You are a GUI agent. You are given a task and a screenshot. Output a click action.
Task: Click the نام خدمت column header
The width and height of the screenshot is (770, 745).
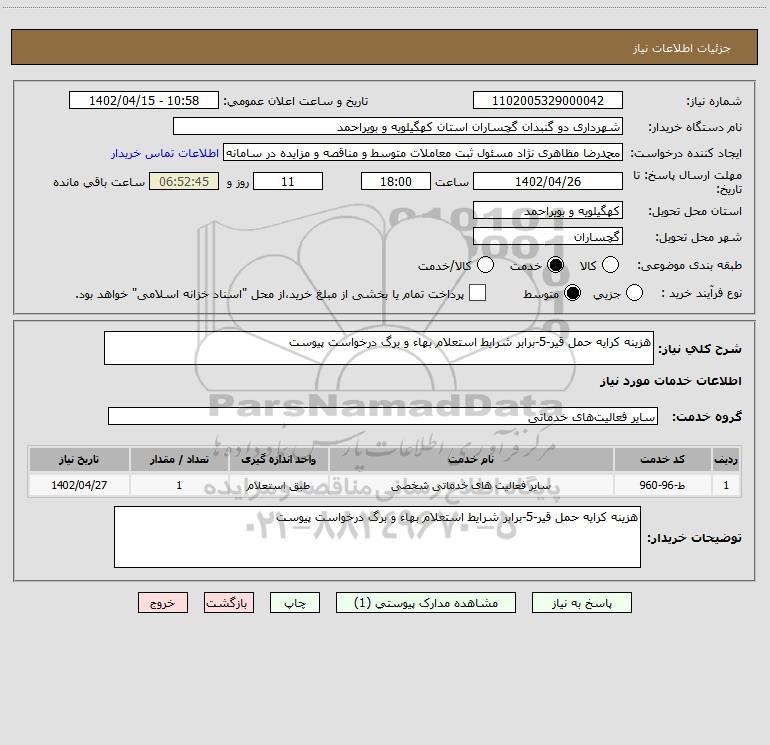coord(471,459)
